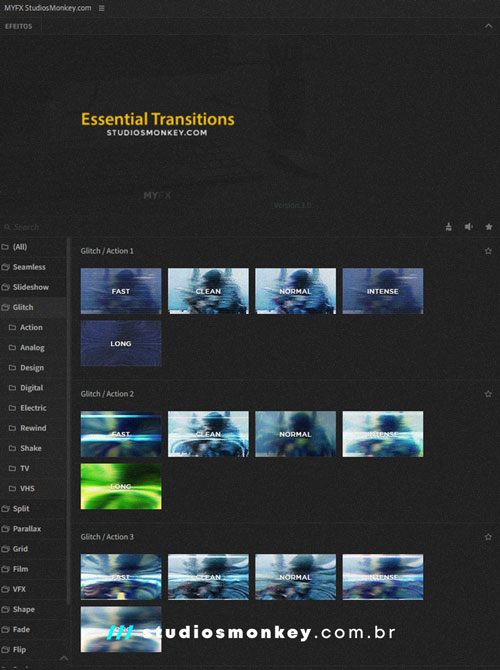Select the Digital subfolder
This screenshot has width=500, height=670.
pyautogui.click(x=33, y=388)
